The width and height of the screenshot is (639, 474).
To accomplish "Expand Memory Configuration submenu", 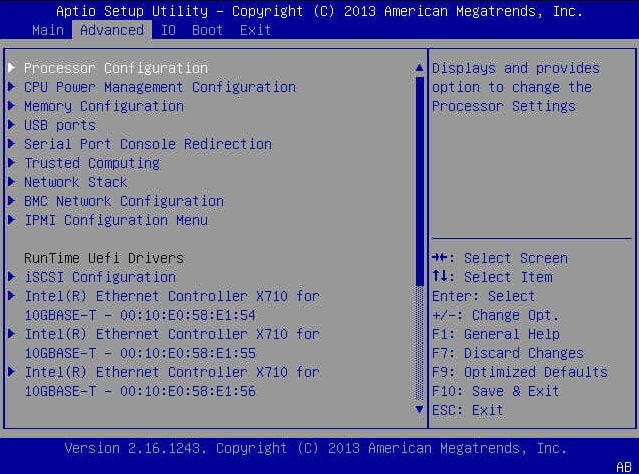I will point(104,106).
